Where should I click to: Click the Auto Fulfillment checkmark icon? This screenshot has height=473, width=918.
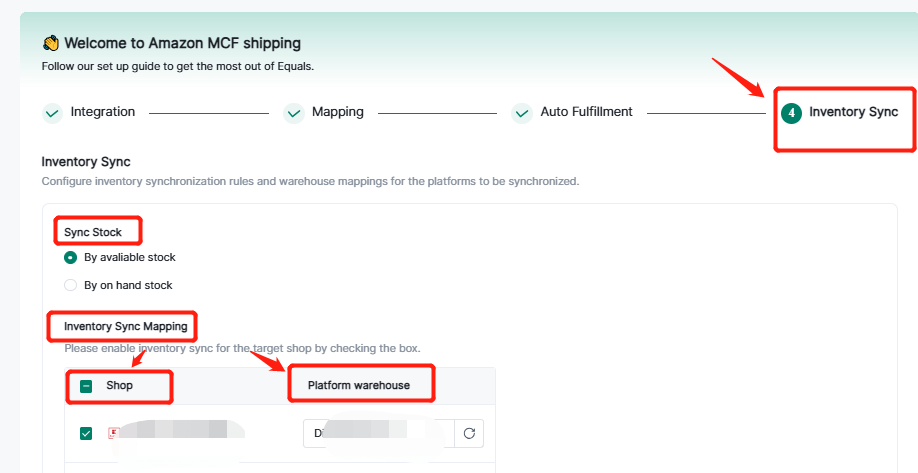coord(522,113)
